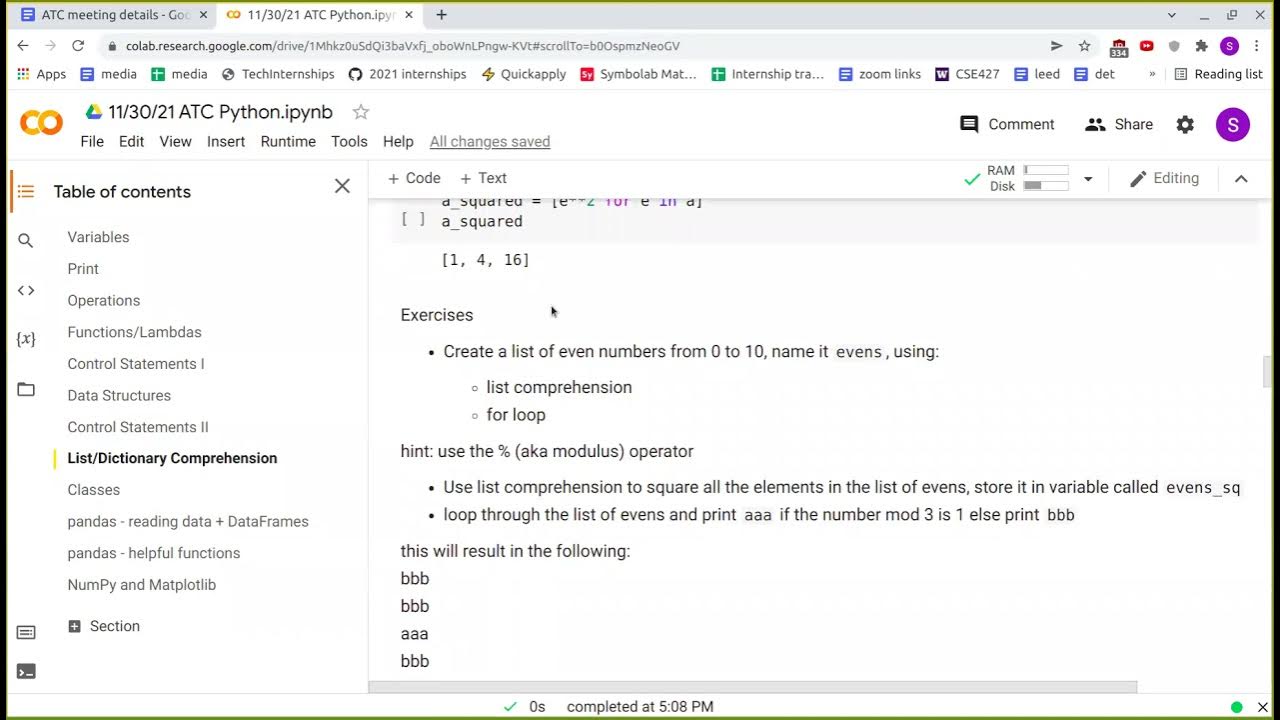
Task: Go to NumPy and Matplotlib section
Action: click(142, 585)
